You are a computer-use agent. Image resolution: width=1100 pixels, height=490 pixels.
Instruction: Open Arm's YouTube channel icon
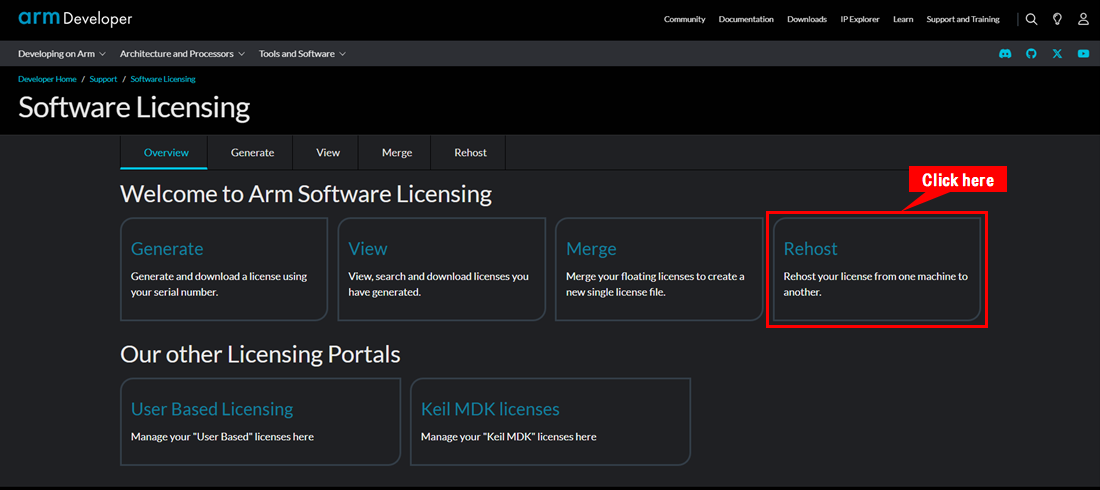1083,54
